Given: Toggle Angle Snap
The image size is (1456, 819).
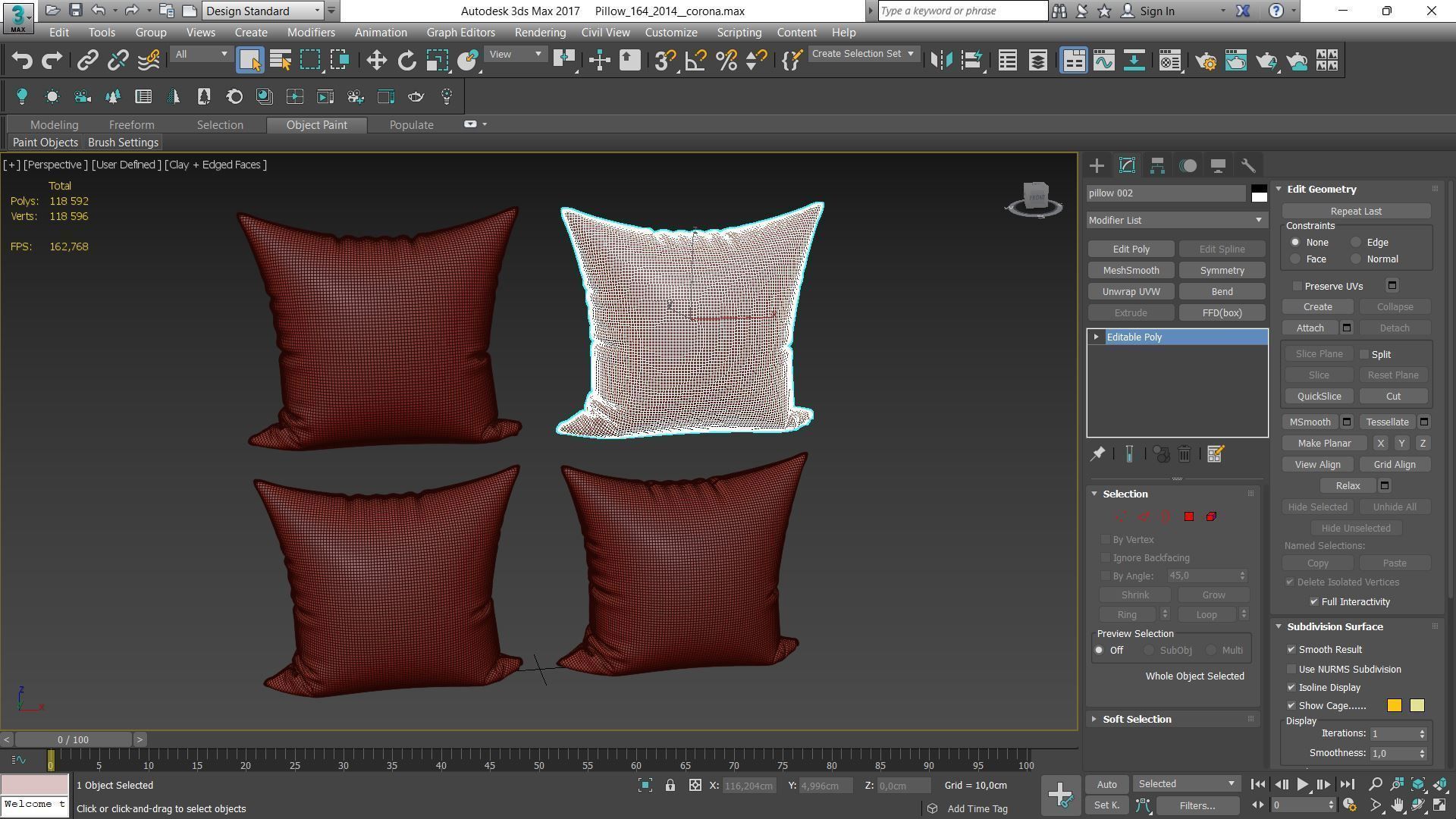Looking at the screenshot, I should 695,61.
